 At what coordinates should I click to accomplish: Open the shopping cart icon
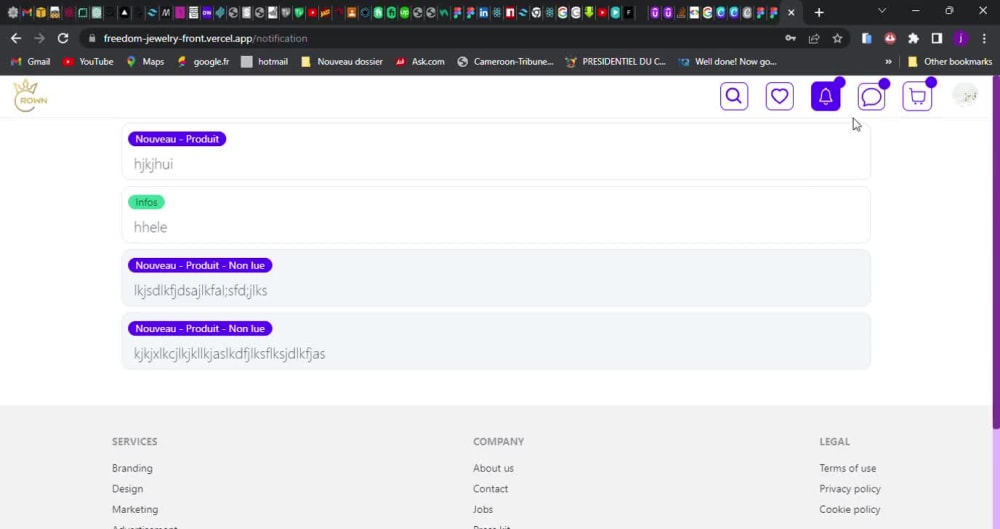pos(917,96)
